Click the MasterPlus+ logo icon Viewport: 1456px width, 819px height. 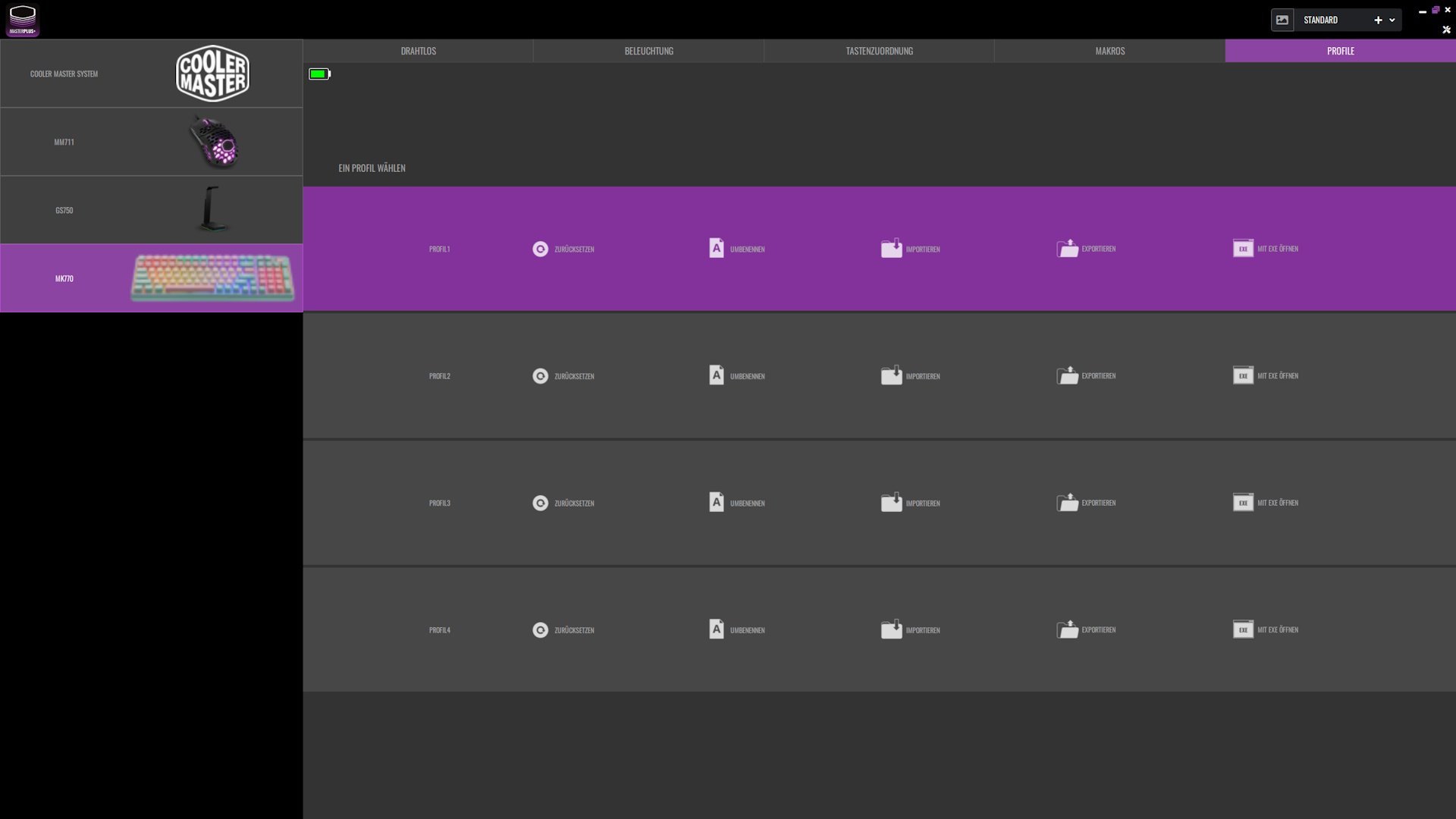23,20
